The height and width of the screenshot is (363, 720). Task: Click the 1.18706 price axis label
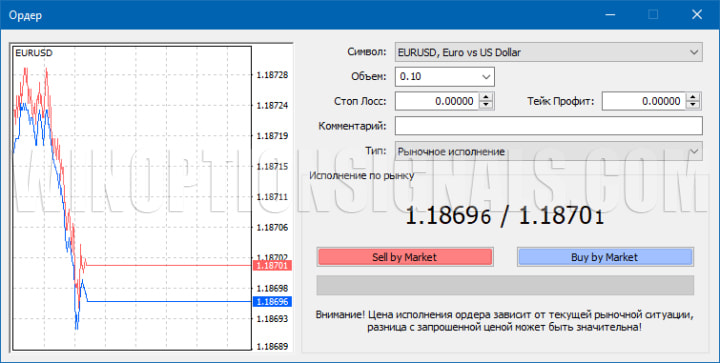(272, 227)
